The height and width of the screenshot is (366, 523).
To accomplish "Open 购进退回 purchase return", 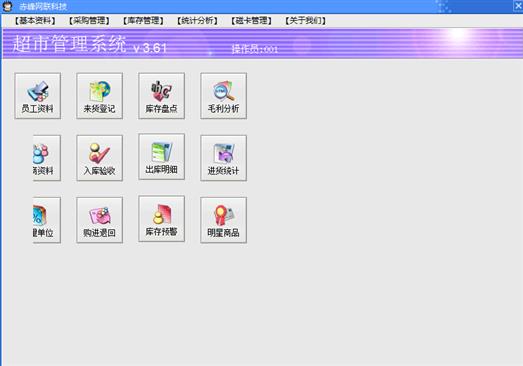I will (99, 220).
